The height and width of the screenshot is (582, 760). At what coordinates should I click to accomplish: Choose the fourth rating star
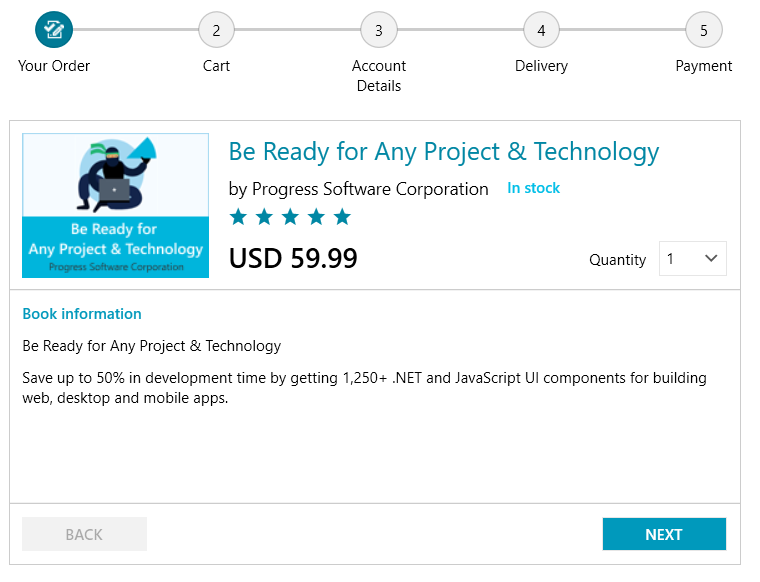(x=316, y=217)
